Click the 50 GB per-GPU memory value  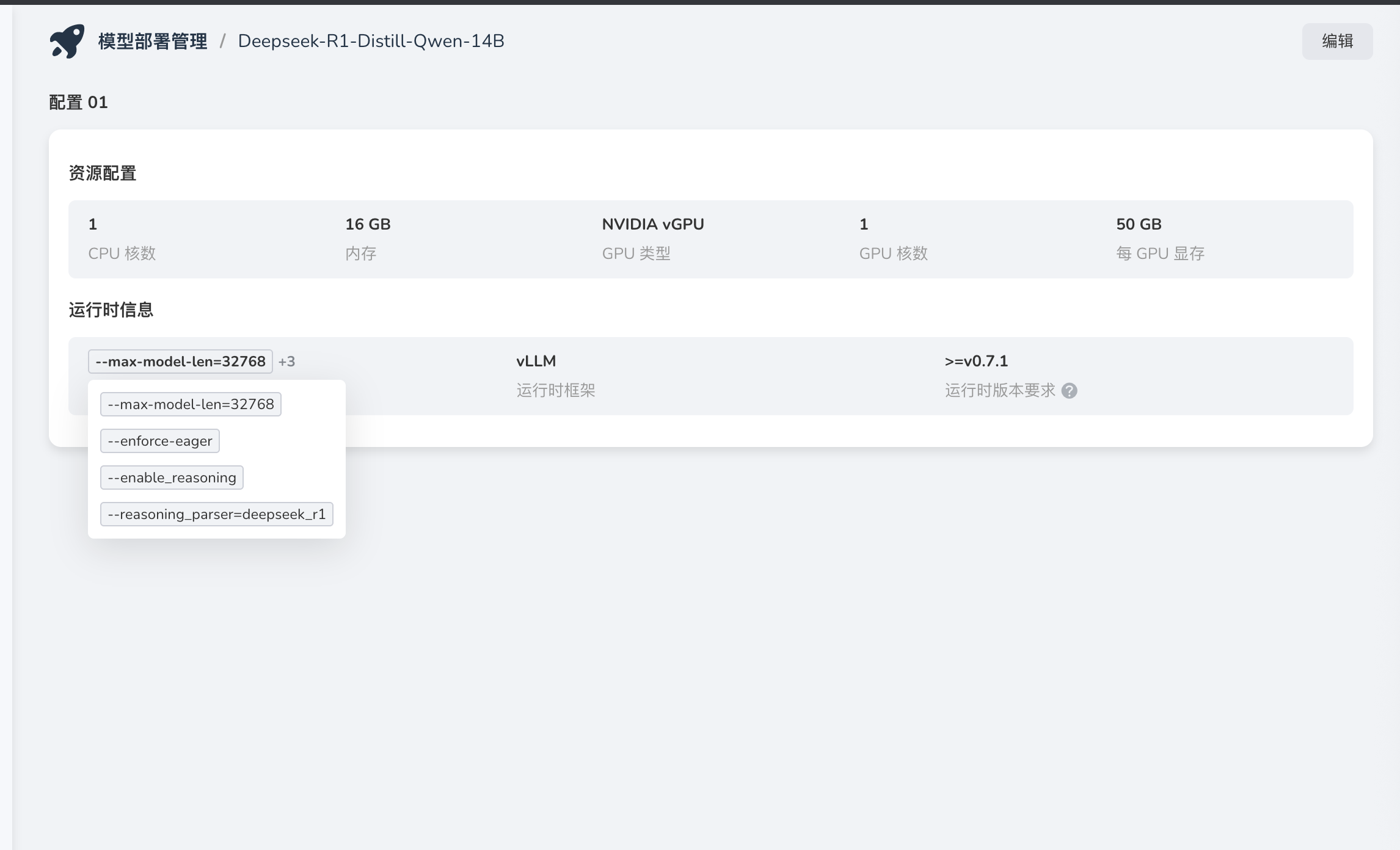tap(1139, 224)
